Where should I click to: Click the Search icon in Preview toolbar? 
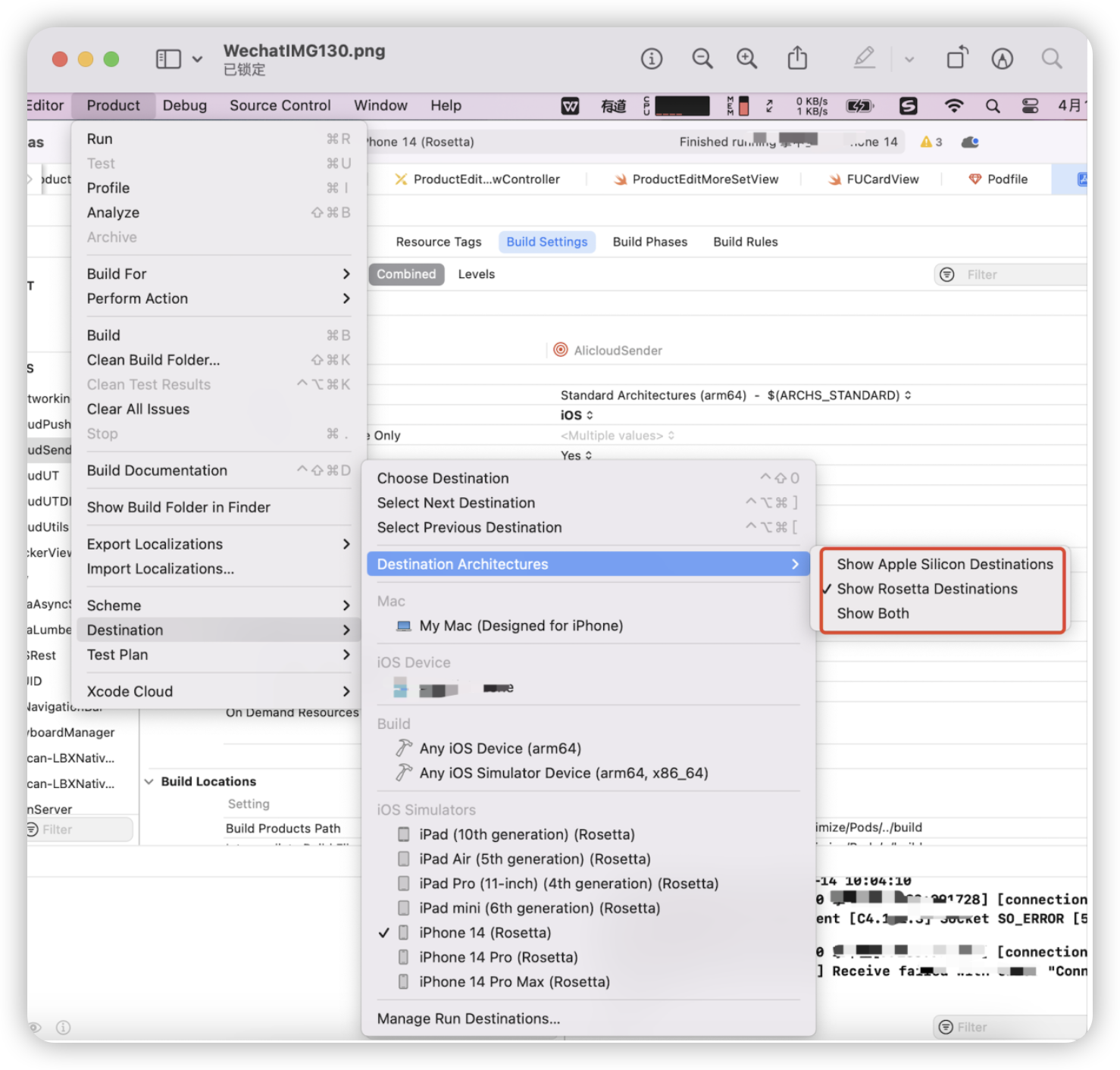click(x=1052, y=58)
